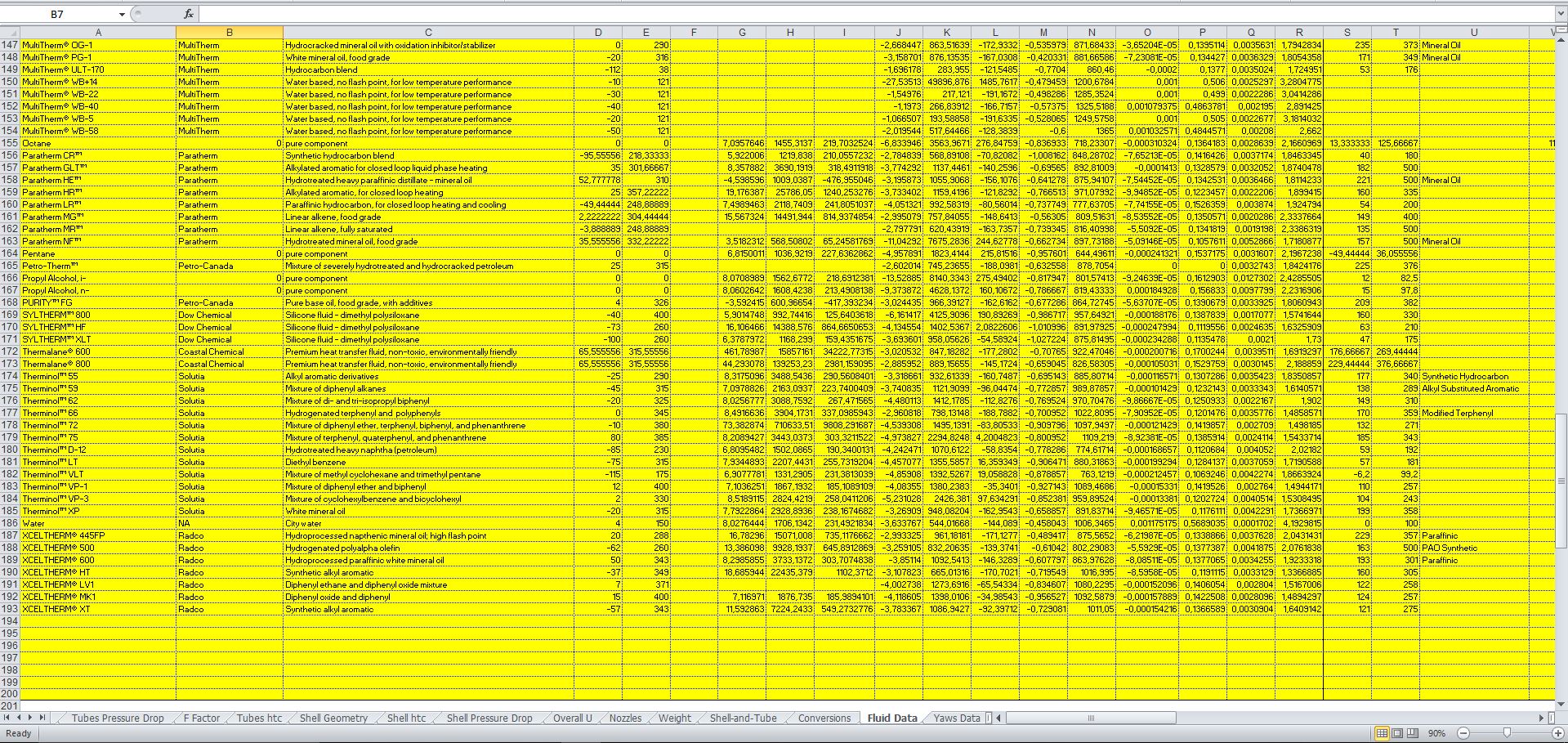1568x743 pixels.
Task: Open the Shell-and-Tube sheet tab
Action: [x=743, y=718]
